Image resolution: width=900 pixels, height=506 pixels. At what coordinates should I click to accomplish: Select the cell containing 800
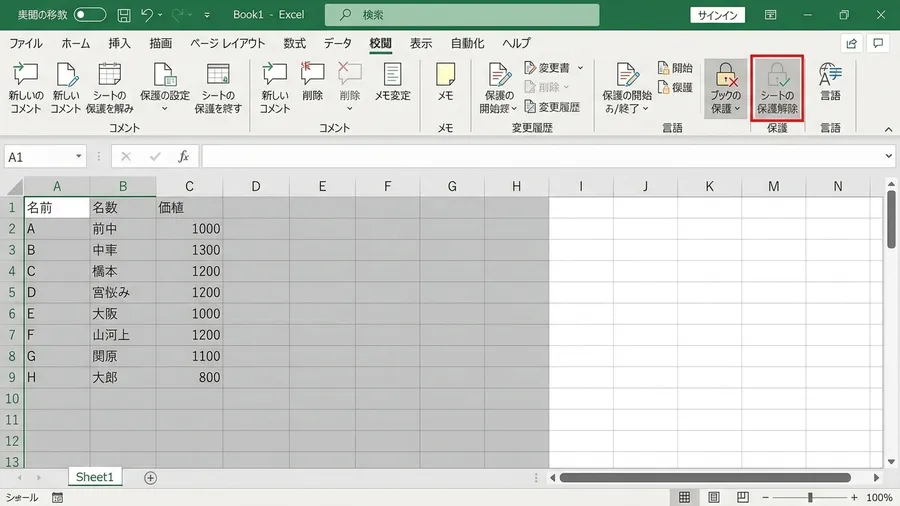coord(189,377)
